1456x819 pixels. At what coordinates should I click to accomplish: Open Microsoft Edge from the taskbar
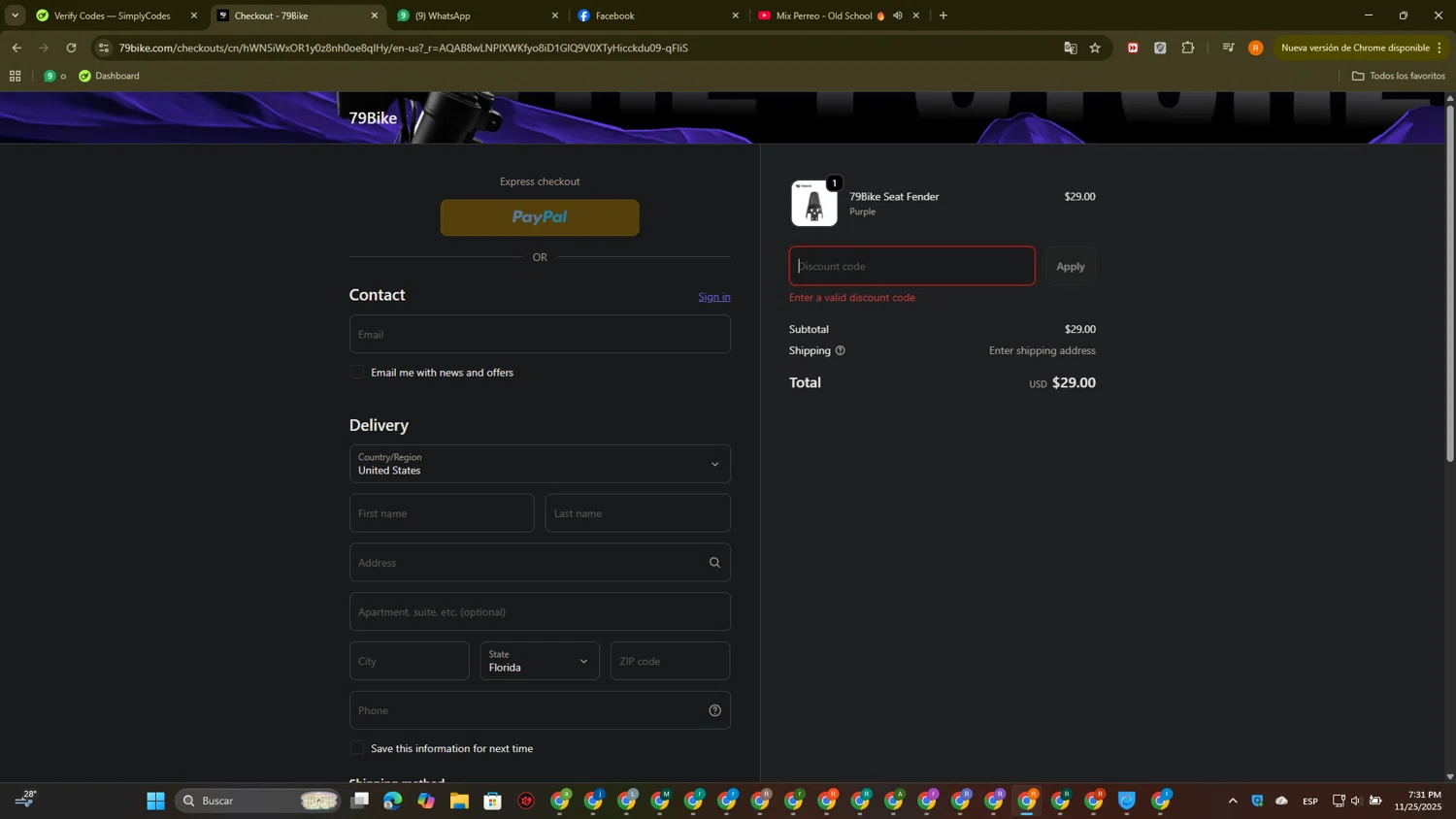pyautogui.click(x=392, y=801)
